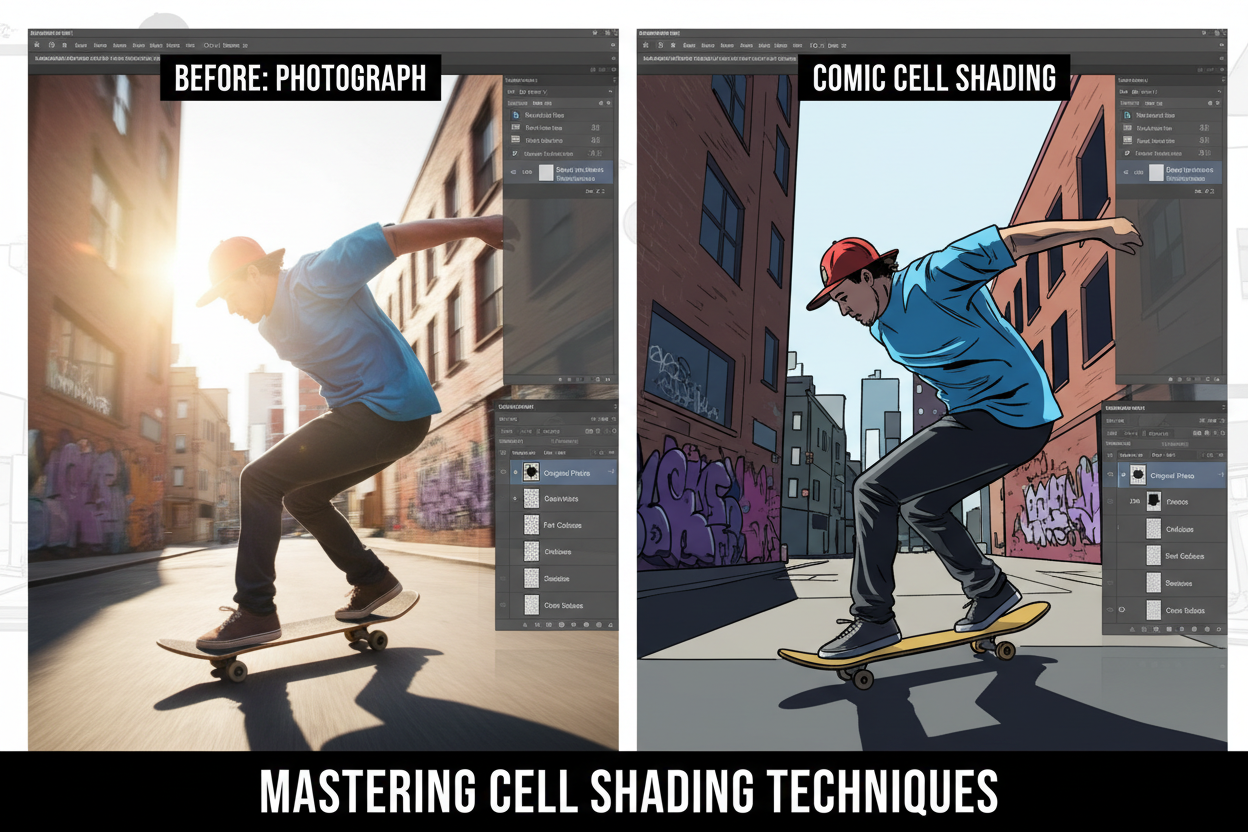Screen dimensions: 1248x832
Task: Toggle visibility eye of second layer, Comic window
Action: (1110, 501)
